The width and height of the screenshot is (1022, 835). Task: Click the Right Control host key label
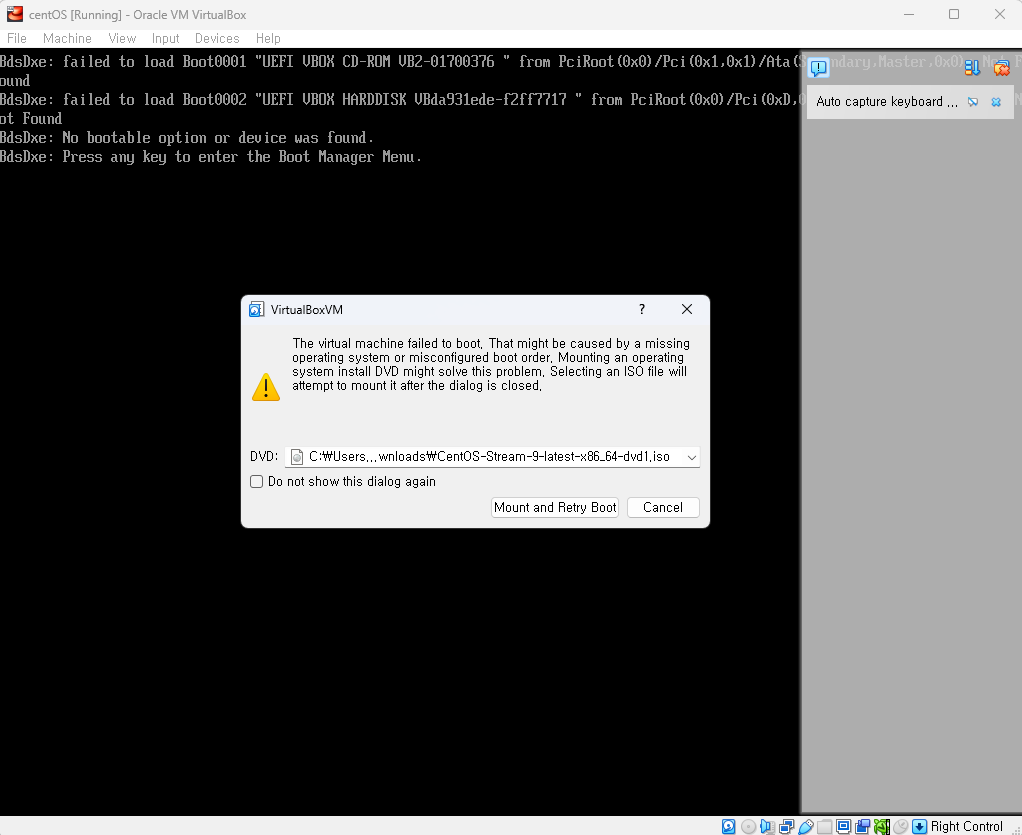(967, 827)
